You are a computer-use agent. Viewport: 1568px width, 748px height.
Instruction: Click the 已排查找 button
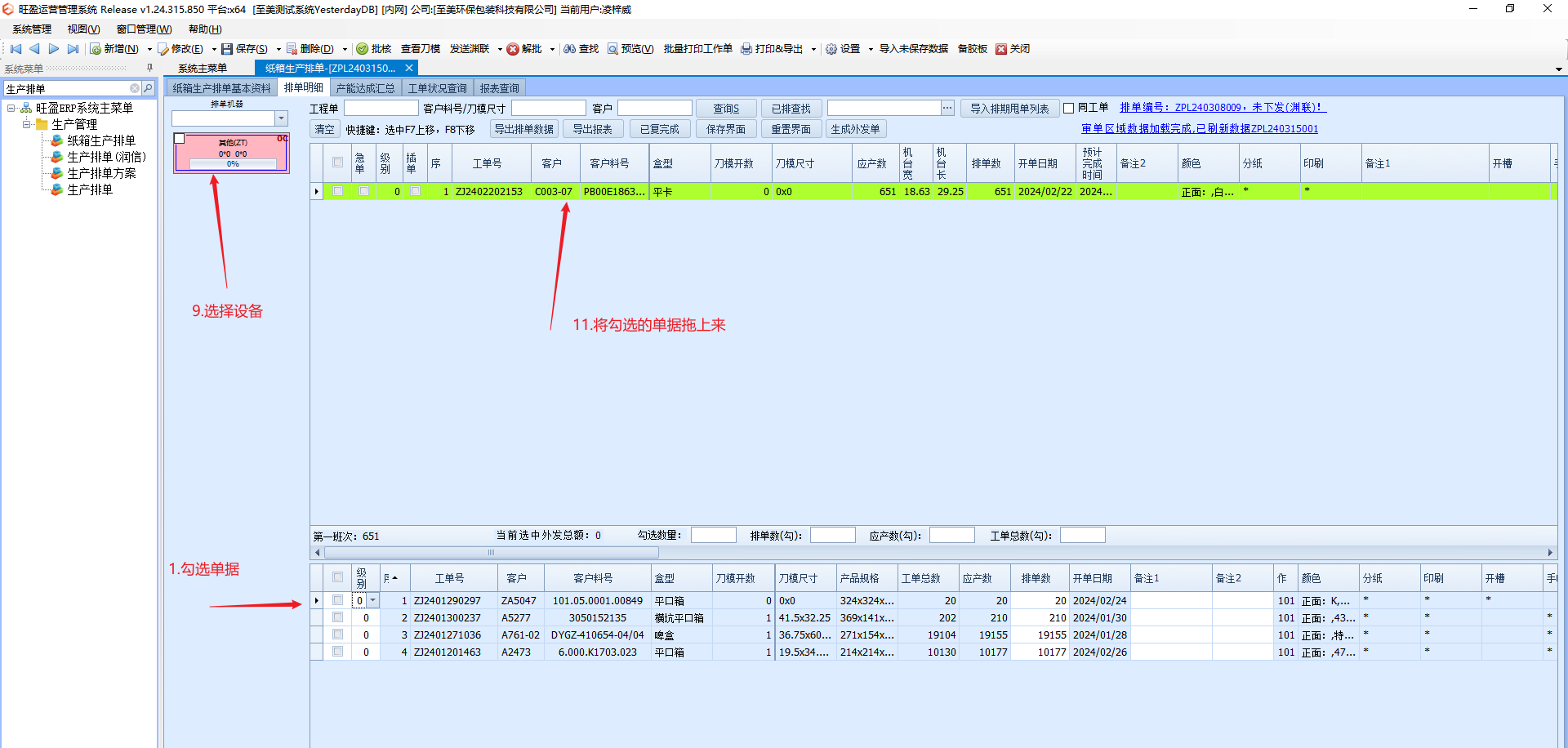791,109
